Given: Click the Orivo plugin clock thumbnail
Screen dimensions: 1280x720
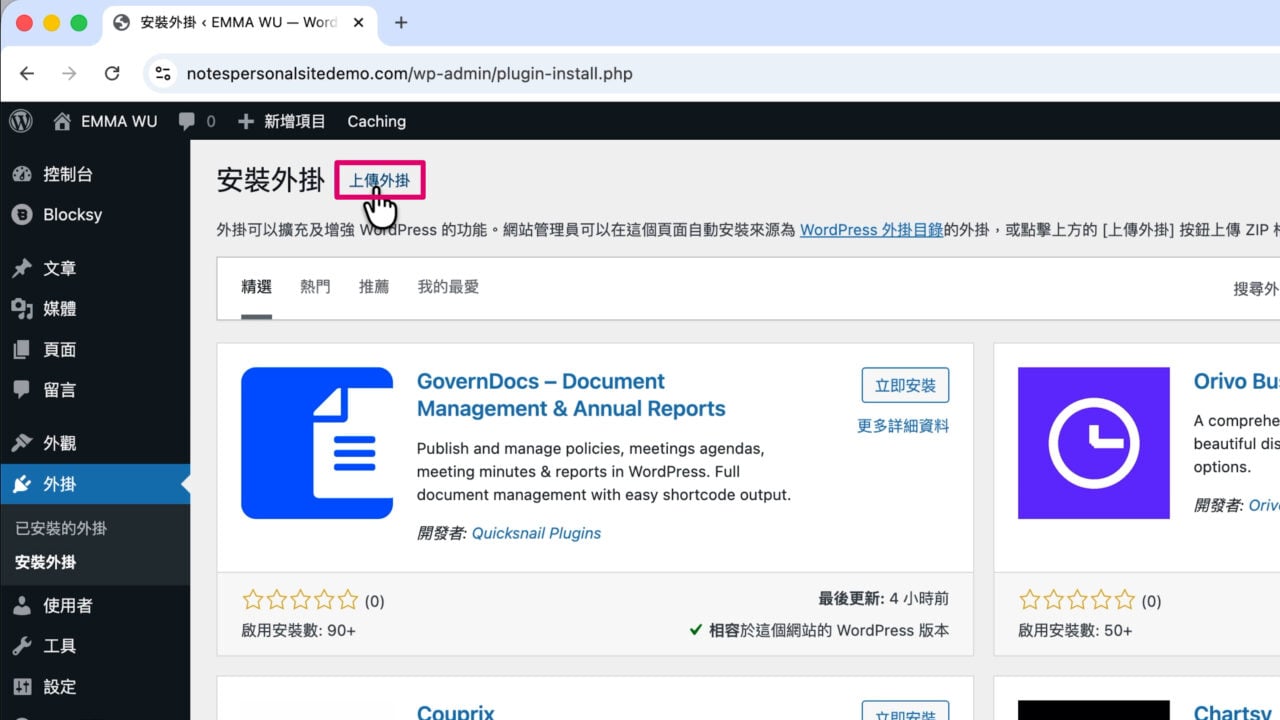Looking at the screenshot, I should click(x=1094, y=443).
